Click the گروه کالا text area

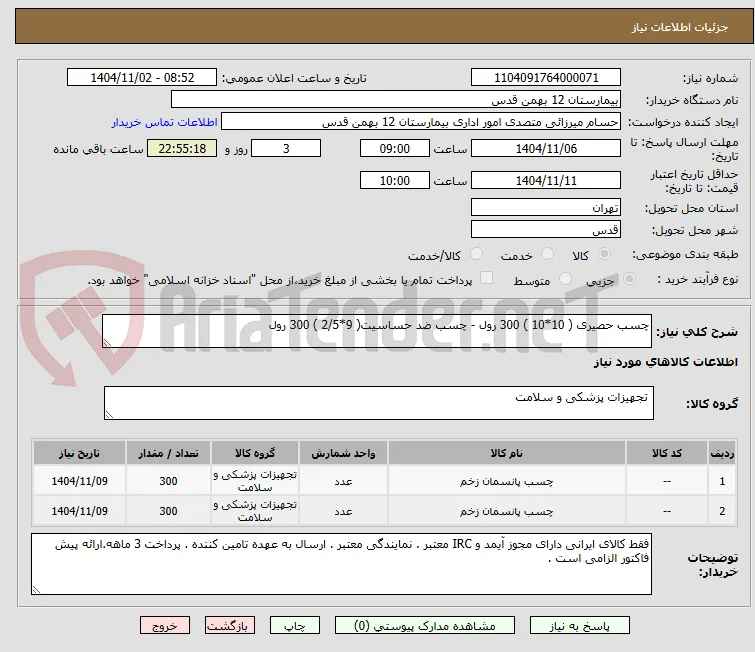[x=378, y=403]
